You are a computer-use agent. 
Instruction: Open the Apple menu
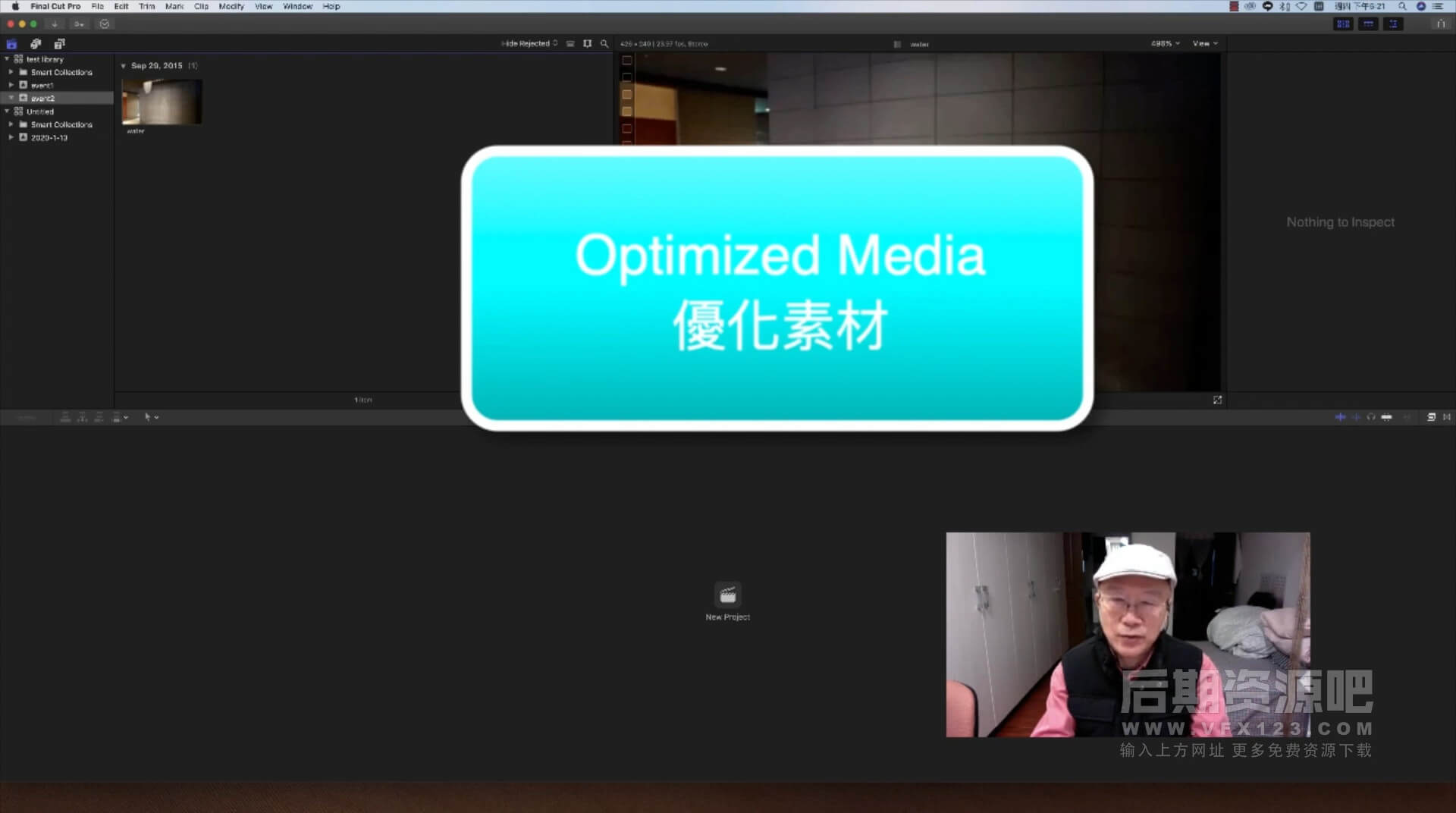pyautogui.click(x=15, y=6)
